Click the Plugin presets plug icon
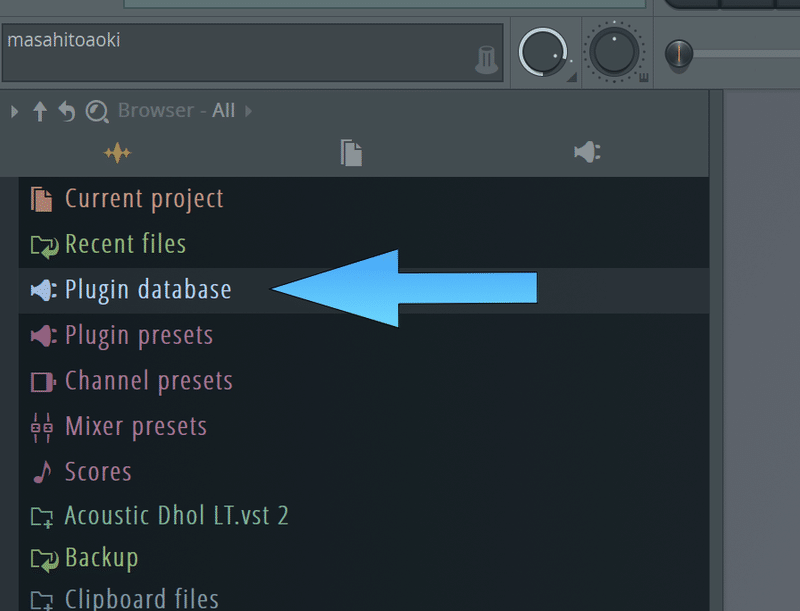Image resolution: width=800 pixels, height=611 pixels. [43, 336]
